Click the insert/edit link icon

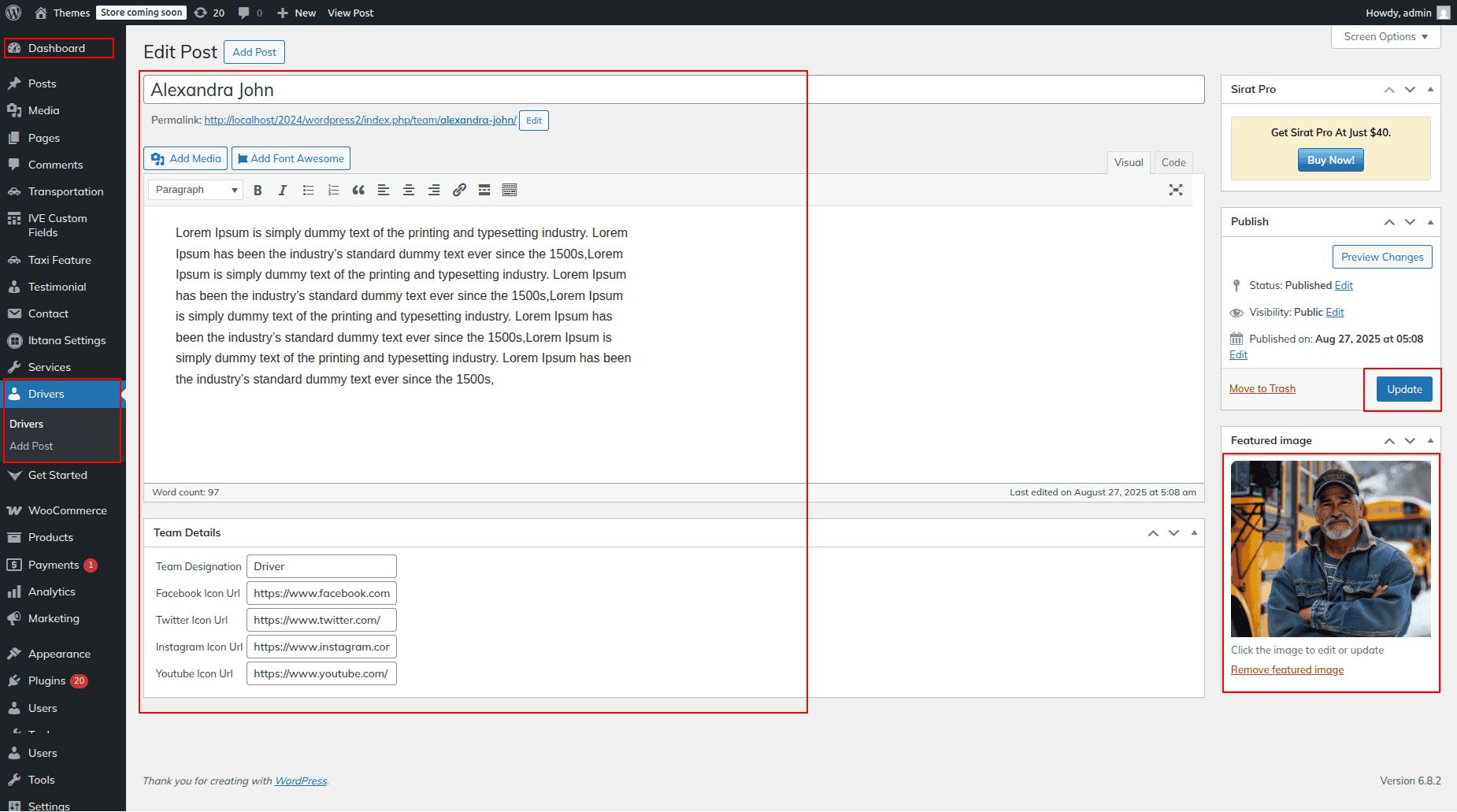[459, 190]
